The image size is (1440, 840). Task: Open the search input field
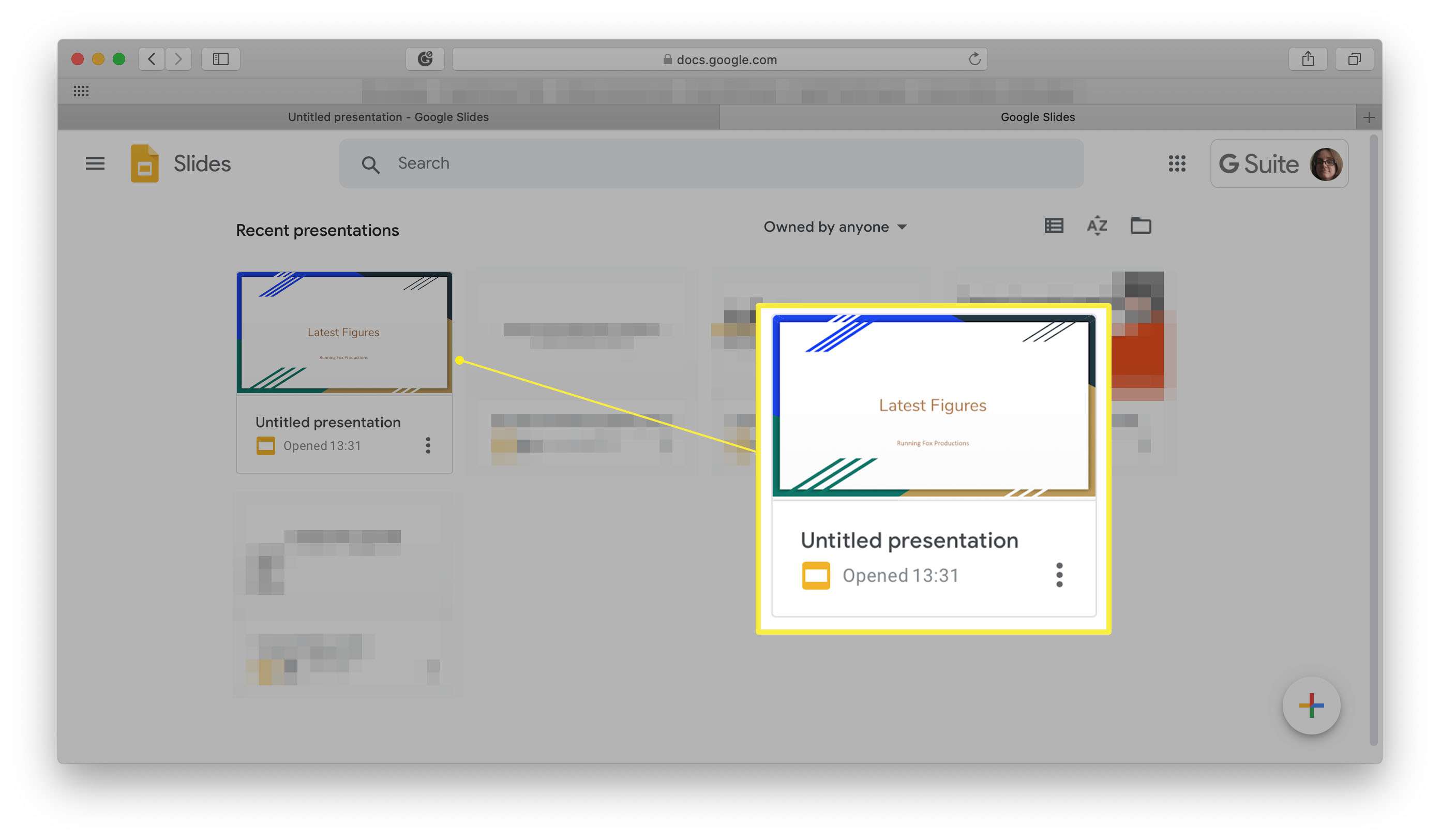(x=712, y=162)
